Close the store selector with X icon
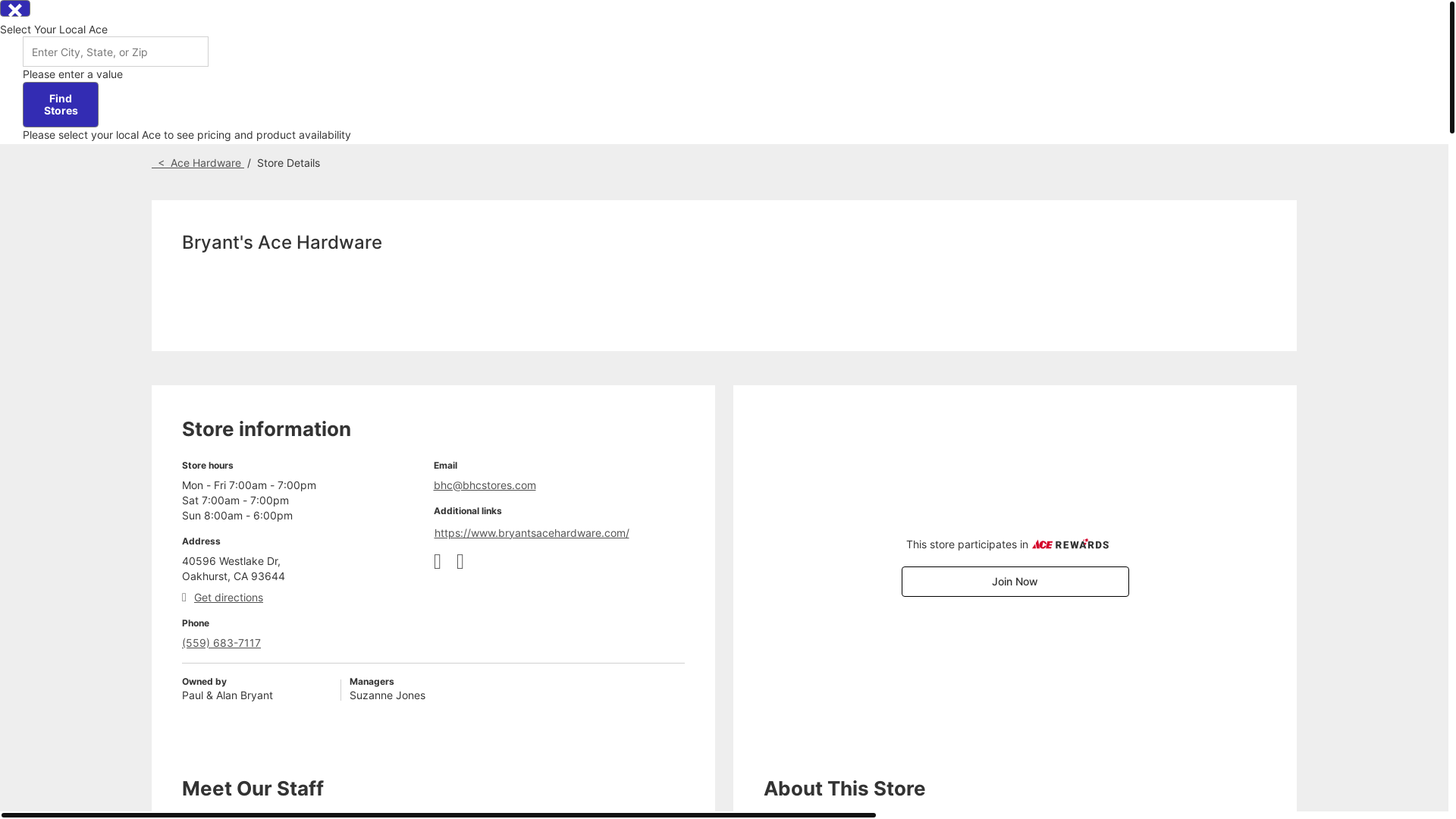The height and width of the screenshot is (819, 1456). pyautogui.click(x=15, y=8)
